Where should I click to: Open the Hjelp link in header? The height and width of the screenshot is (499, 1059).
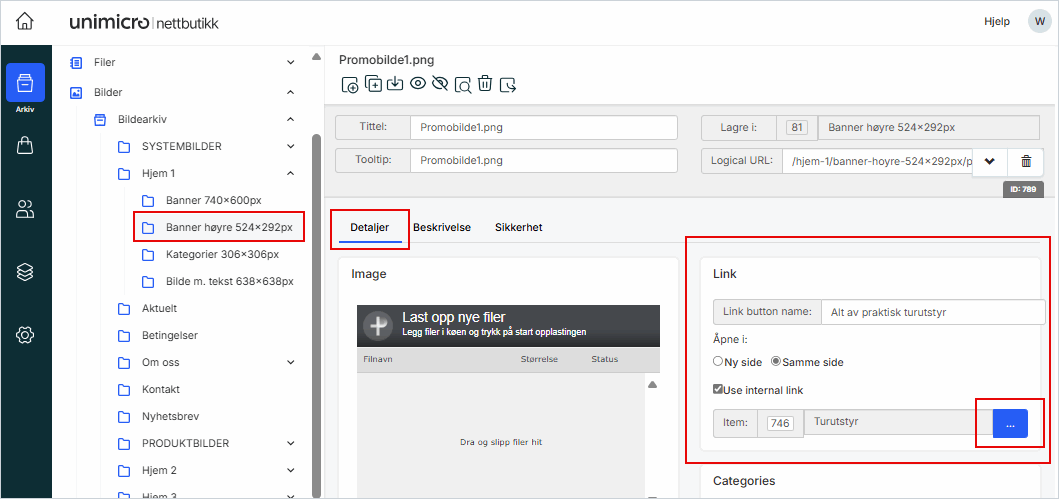(x=997, y=21)
